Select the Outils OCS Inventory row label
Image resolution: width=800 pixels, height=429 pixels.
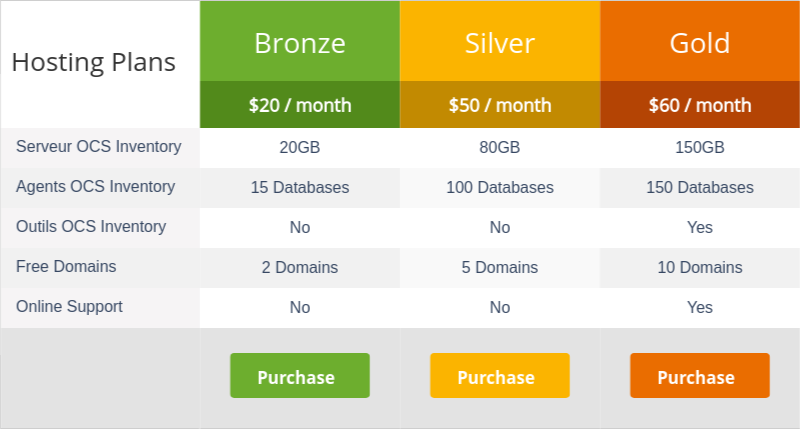tap(91, 227)
